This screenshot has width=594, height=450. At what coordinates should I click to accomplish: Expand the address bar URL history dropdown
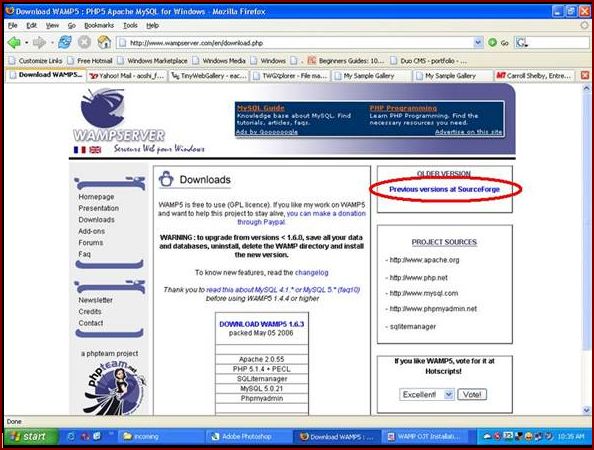pyautogui.click(x=478, y=42)
